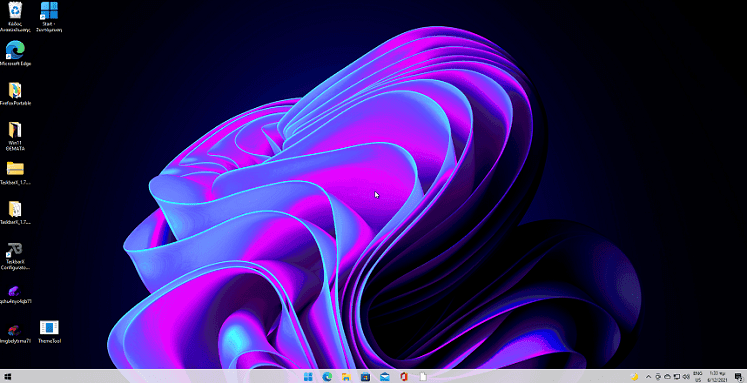Select the purple wallpaper image file icon

(15, 294)
